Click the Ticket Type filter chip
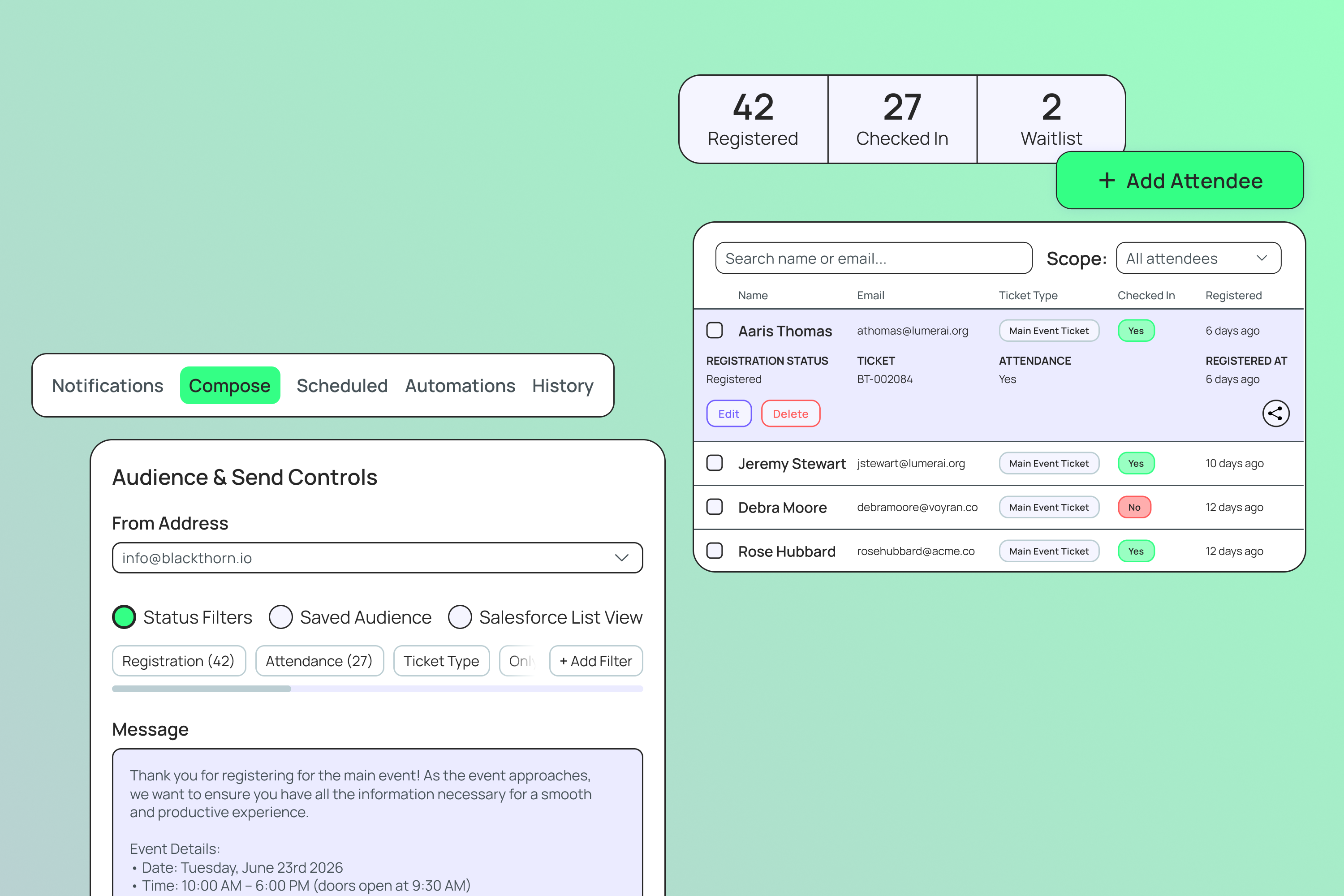The image size is (1344, 896). pos(441,661)
